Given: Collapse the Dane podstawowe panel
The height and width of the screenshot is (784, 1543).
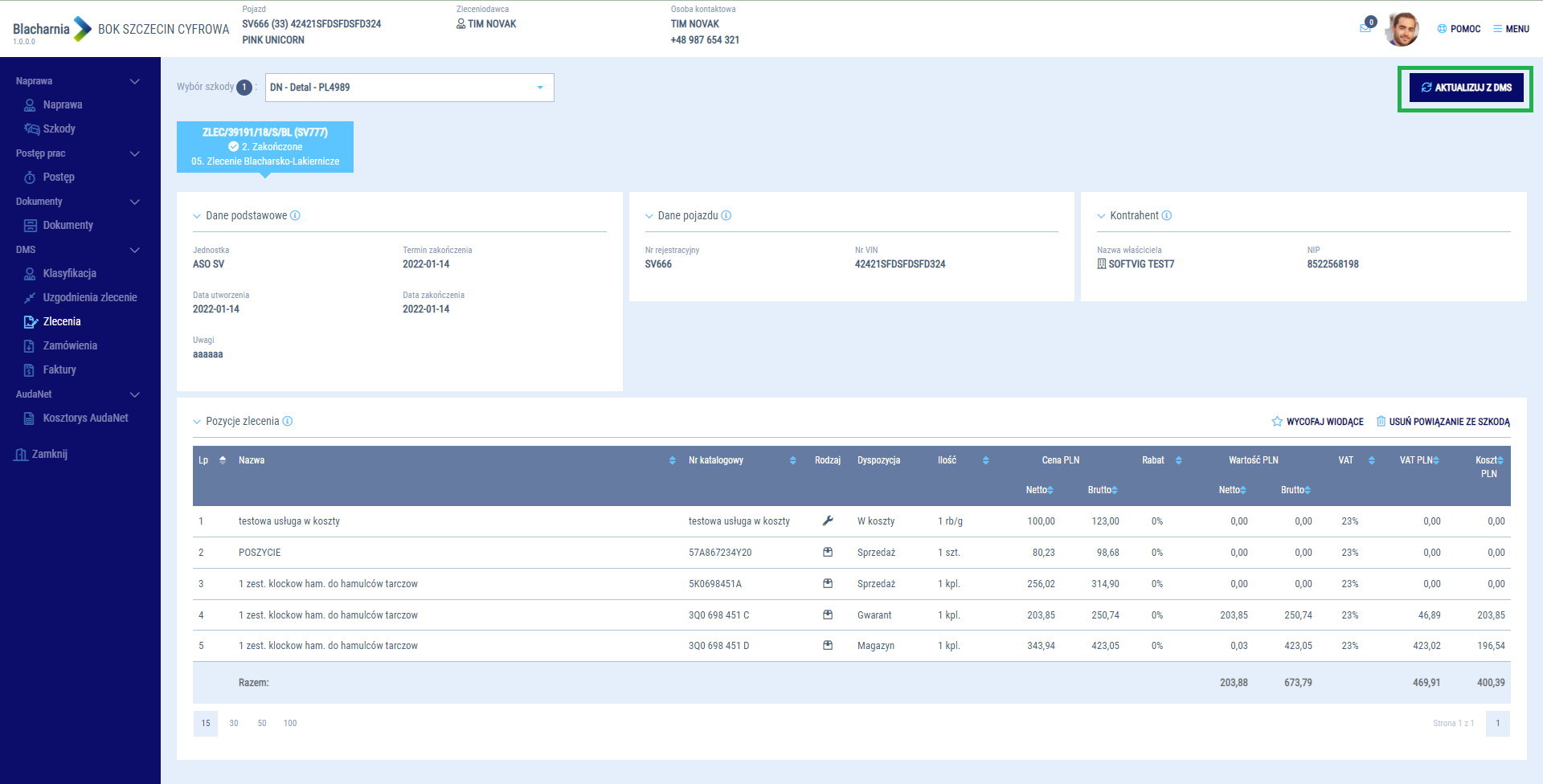Looking at the screenshot, I should 197,216.
